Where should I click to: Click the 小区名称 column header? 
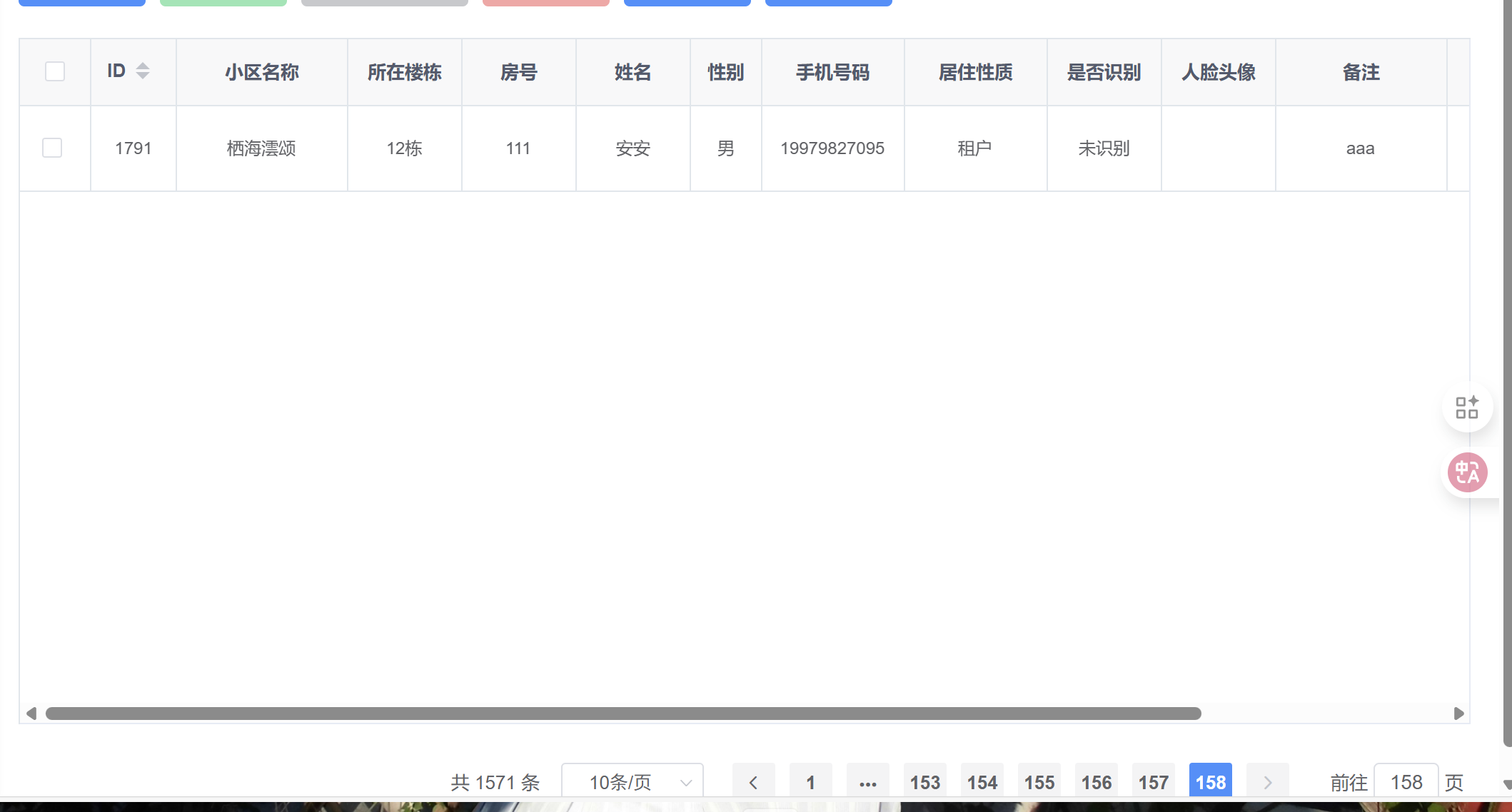(x=261, y=72)
